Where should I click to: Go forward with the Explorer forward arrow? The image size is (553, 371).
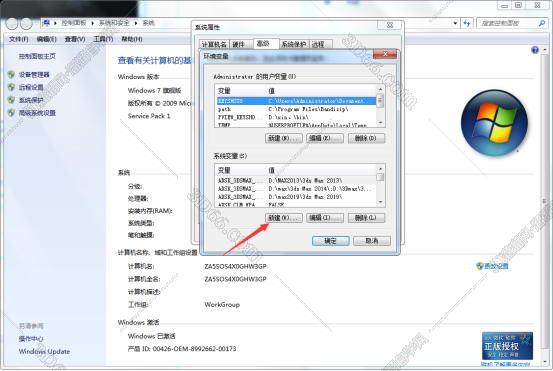click(26, 24)
